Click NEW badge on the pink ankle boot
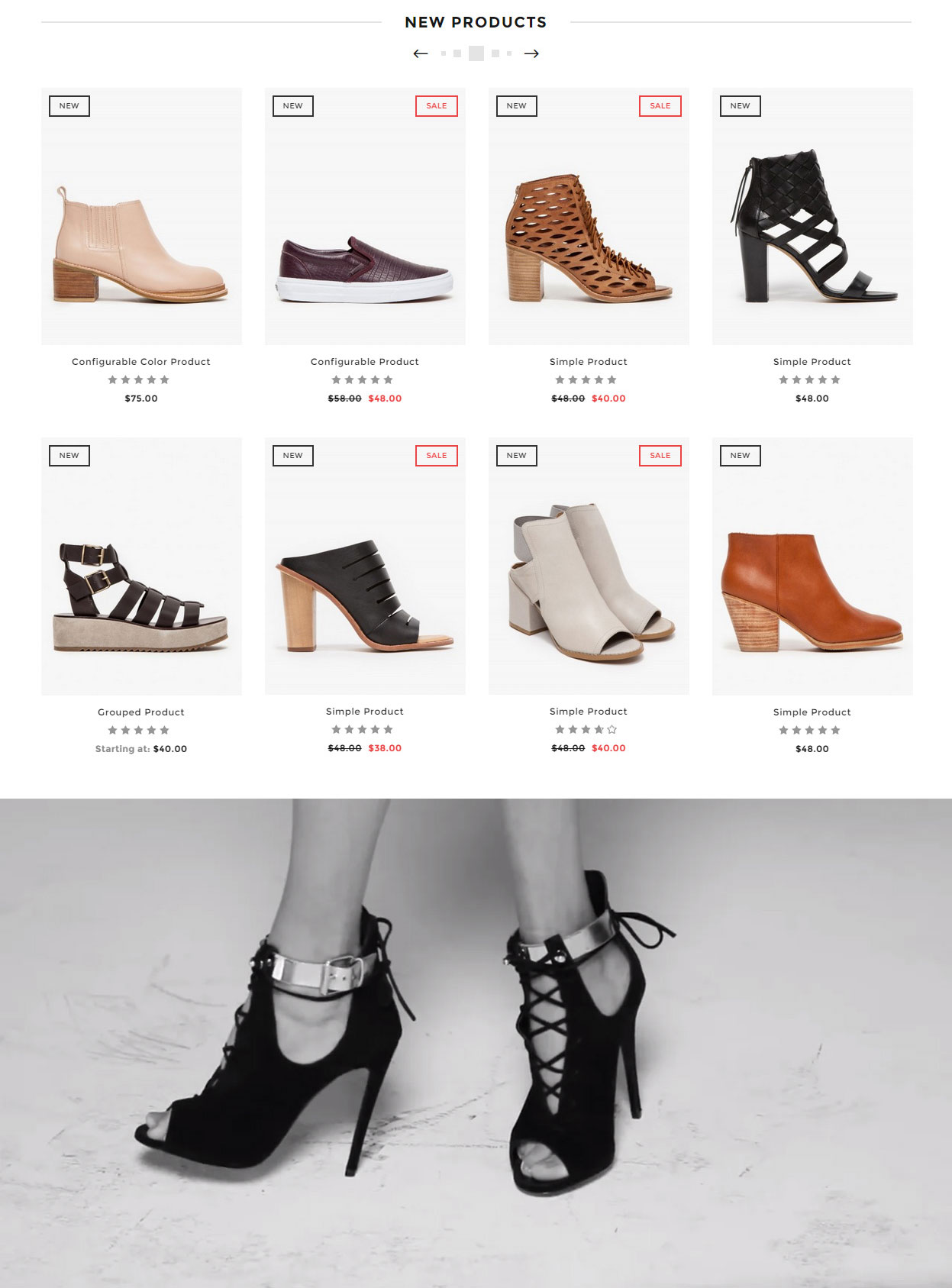952x1288 pixels. 69,106
